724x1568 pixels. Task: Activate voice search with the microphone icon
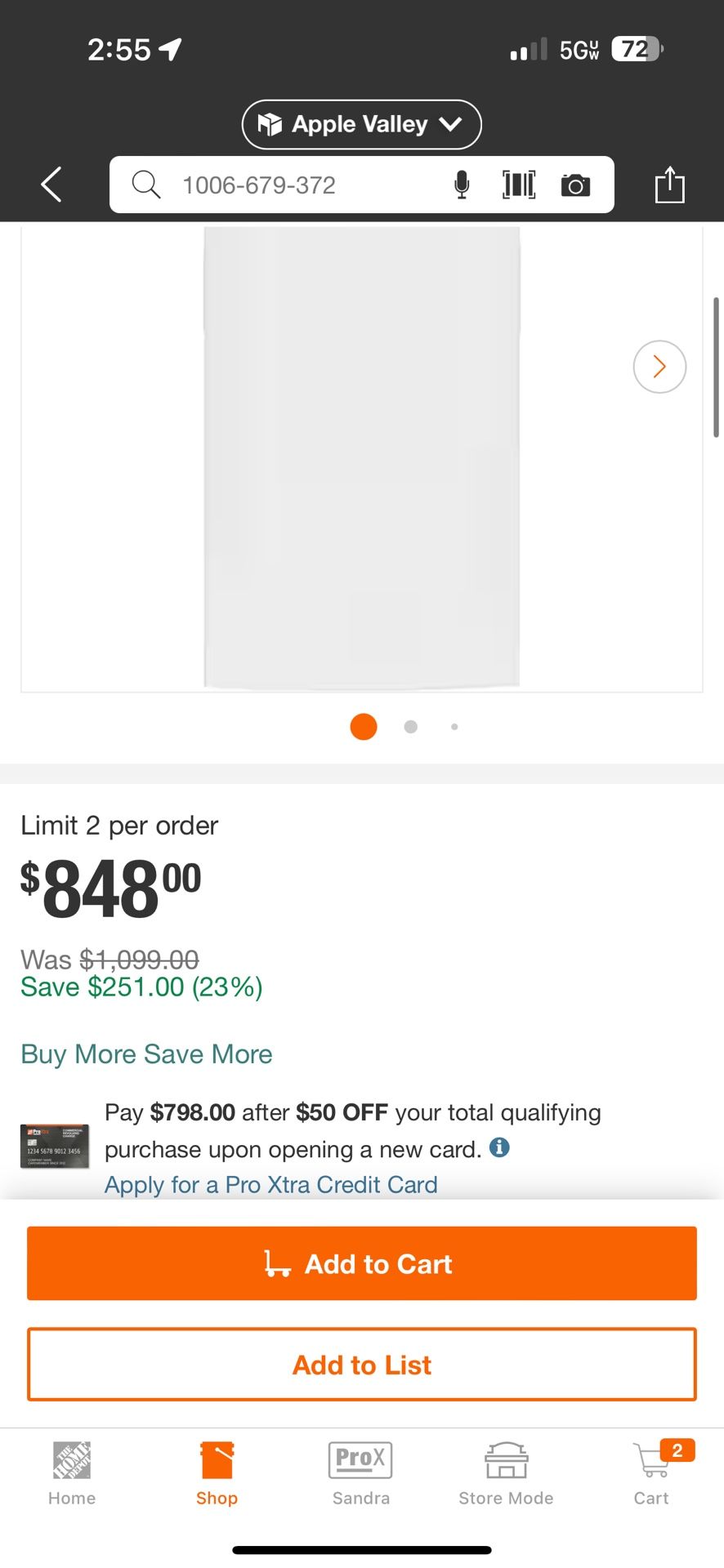[x=461, y=185]
